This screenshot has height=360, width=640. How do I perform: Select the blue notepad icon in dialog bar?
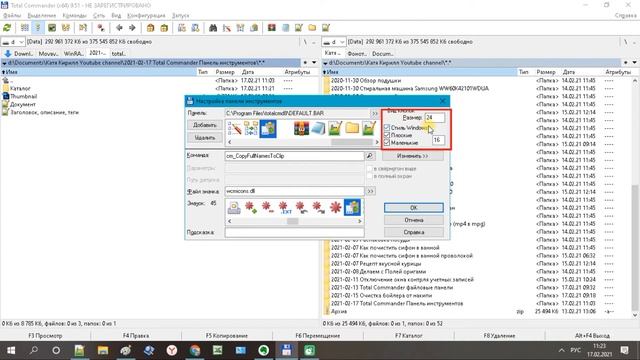click(318, 129)
